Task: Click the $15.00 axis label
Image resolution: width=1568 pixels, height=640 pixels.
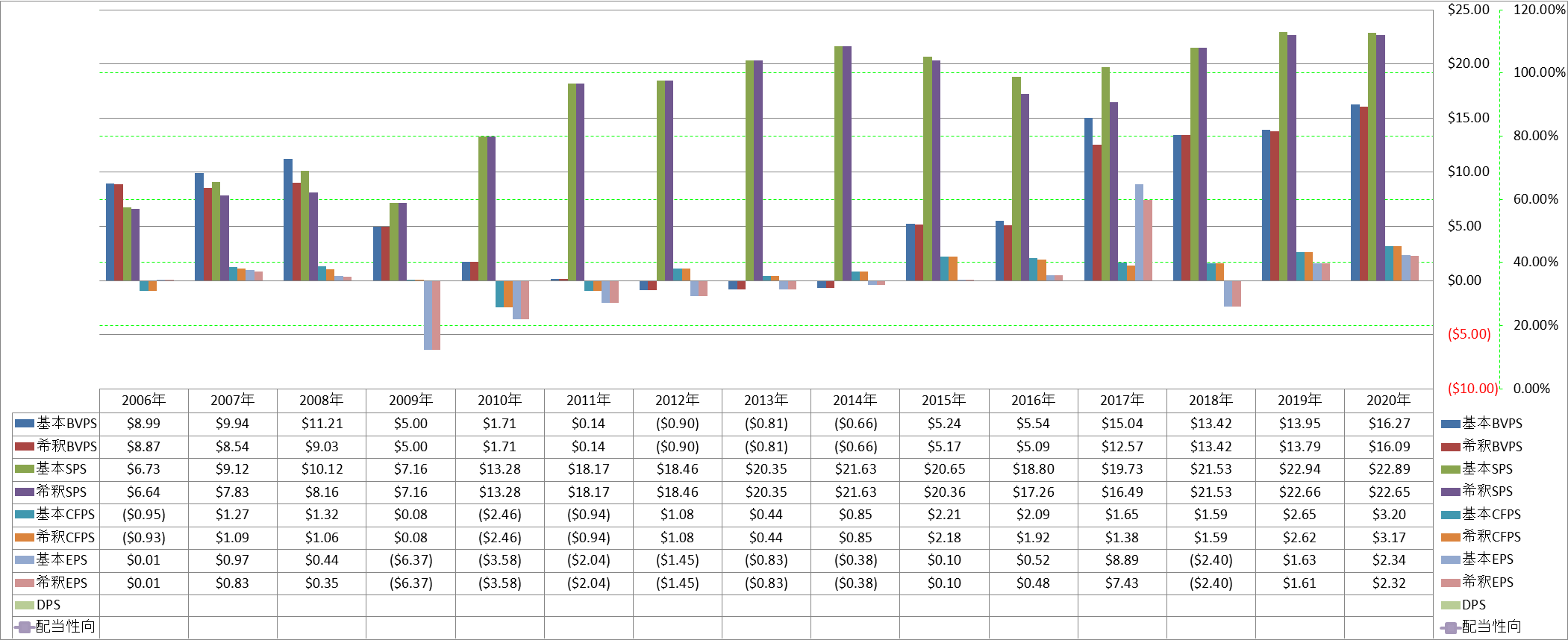Action: pos(1468,118)
